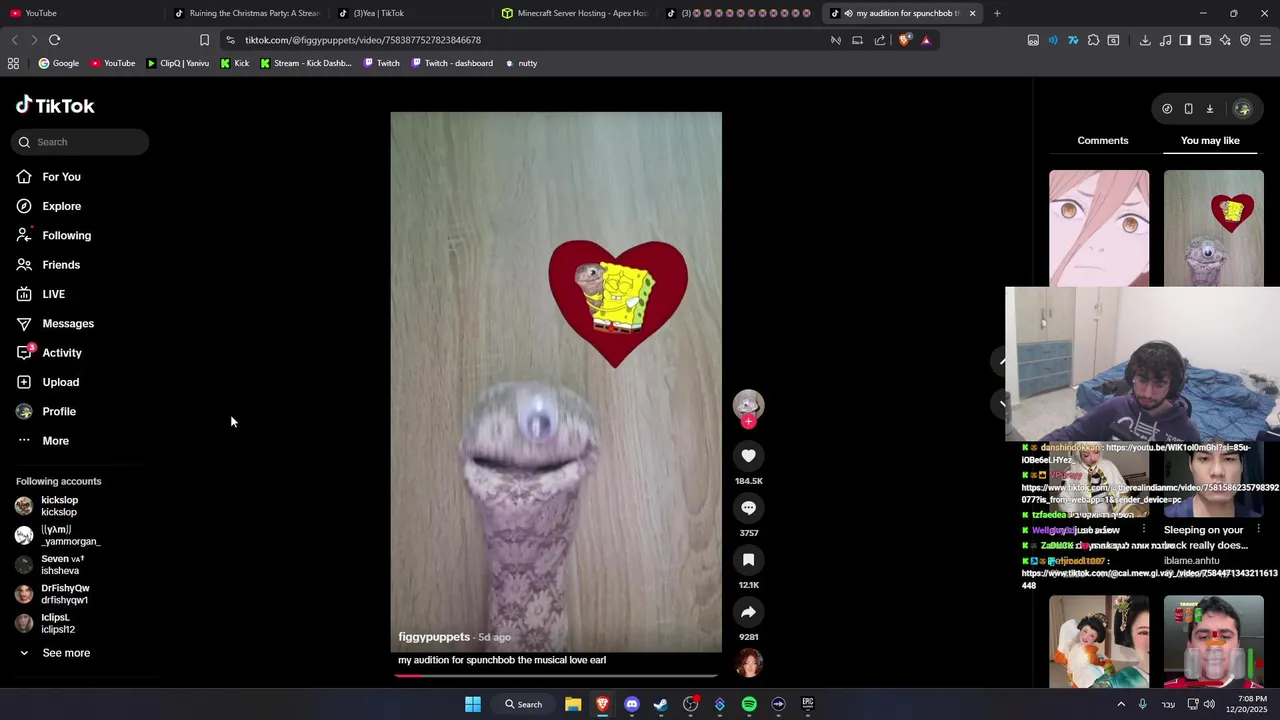Viewport: 1280px width, 720px height.
Task: Open the Upload page
Action: (47, 382)
